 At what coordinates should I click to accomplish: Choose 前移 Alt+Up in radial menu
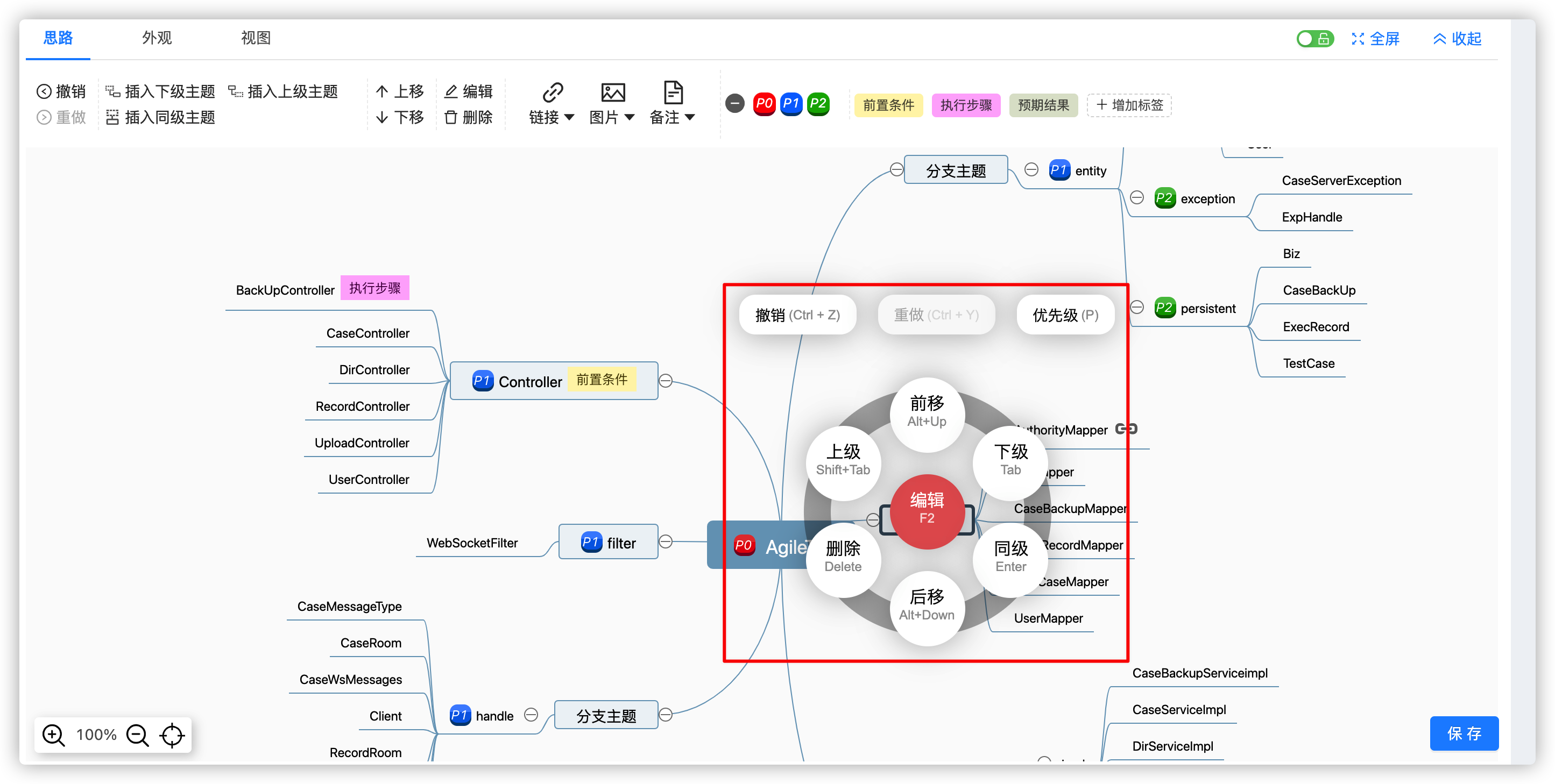tap(927, 414)
